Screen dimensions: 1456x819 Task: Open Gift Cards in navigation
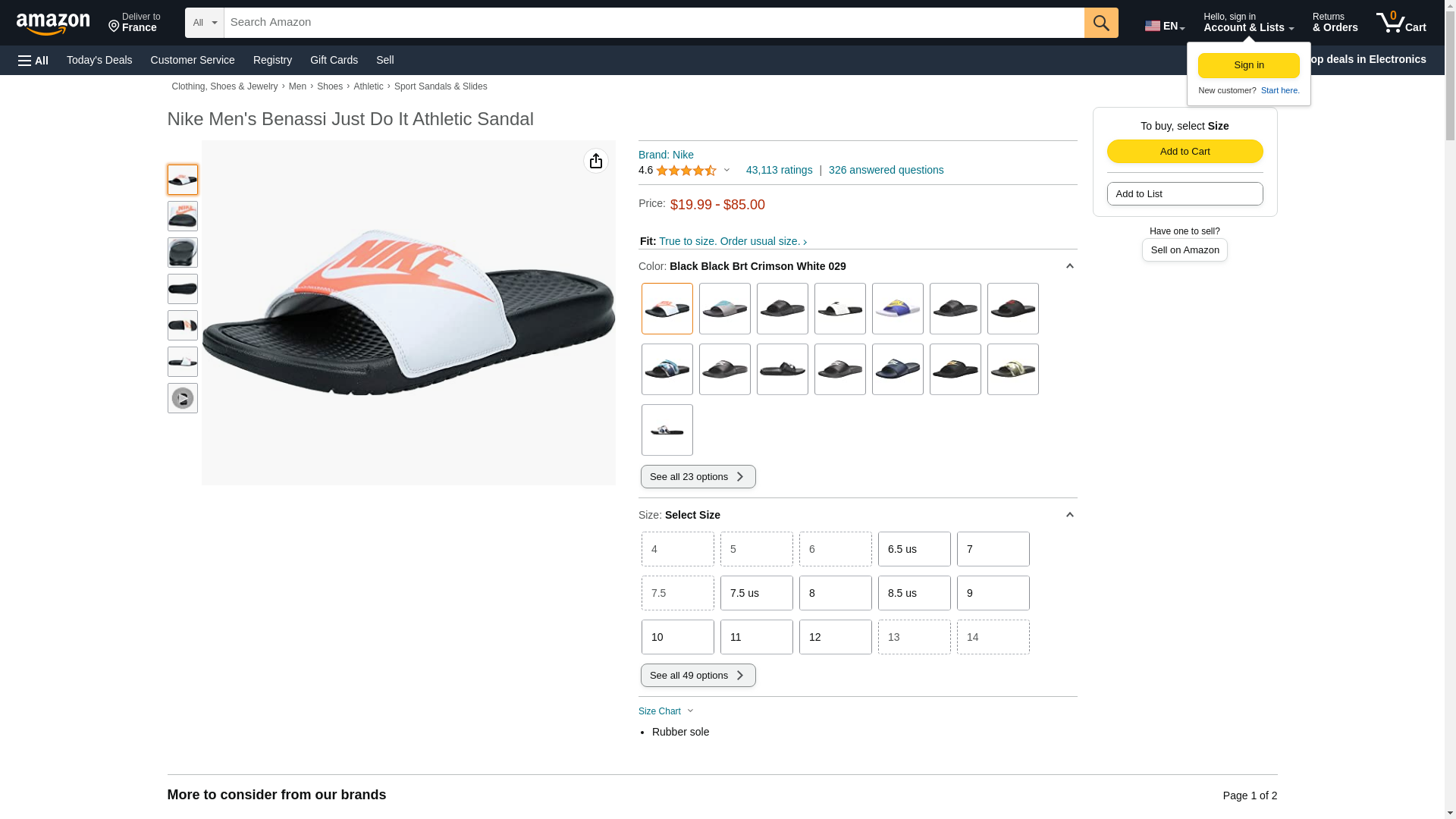pos(334,60)
